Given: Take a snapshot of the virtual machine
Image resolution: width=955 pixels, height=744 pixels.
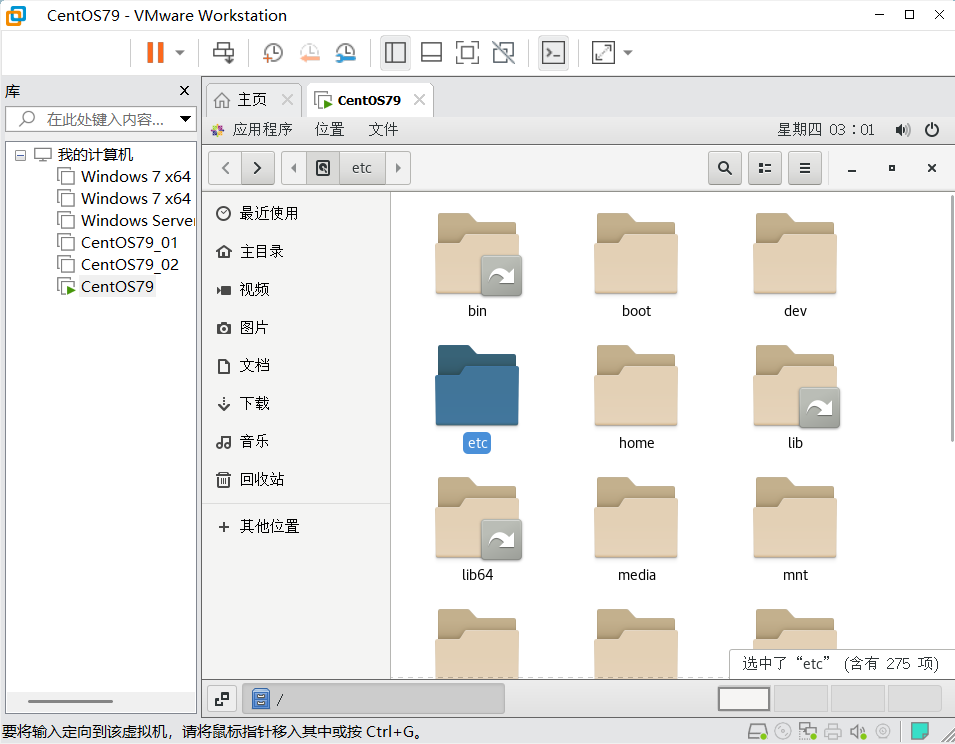Looking at the screenshot, I should click(x=273, y=52).
